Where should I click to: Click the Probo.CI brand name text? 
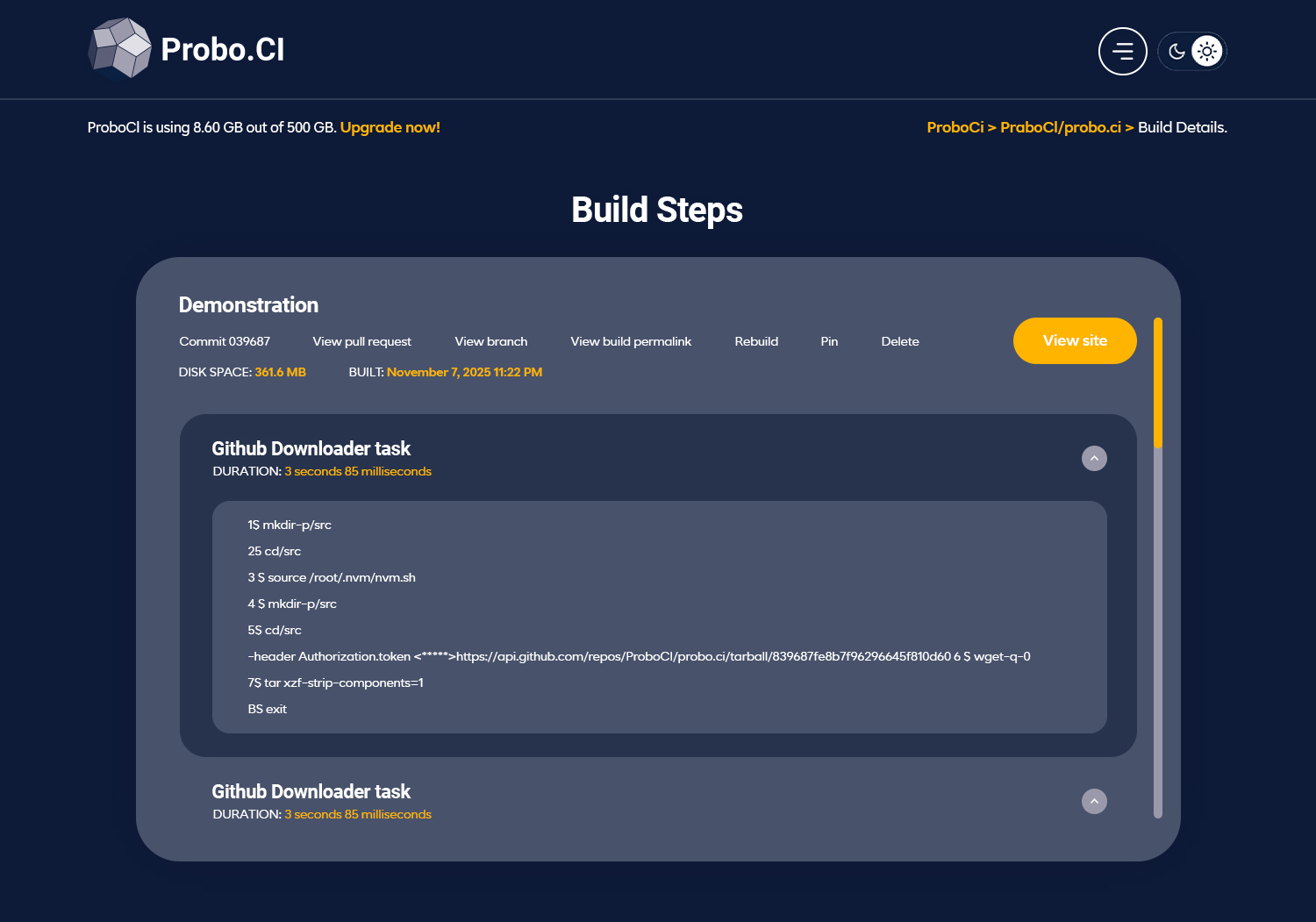(223, 50)
